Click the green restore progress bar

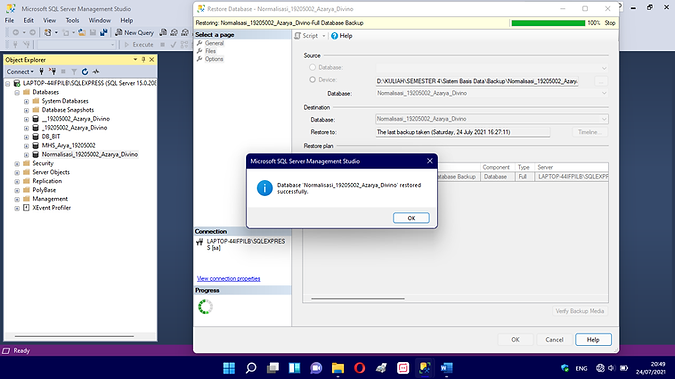[548, 23]
